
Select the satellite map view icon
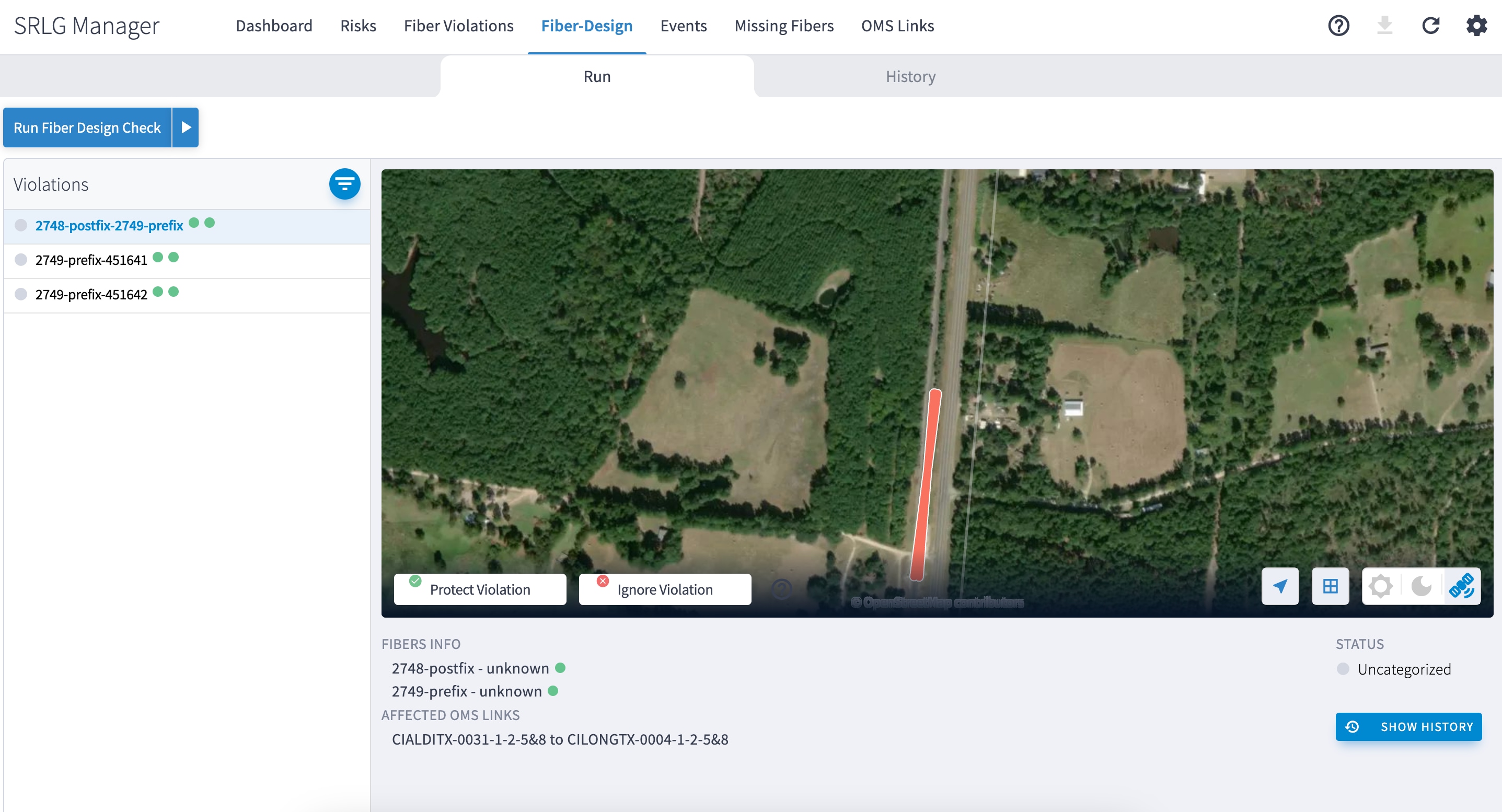point(1462,586)
